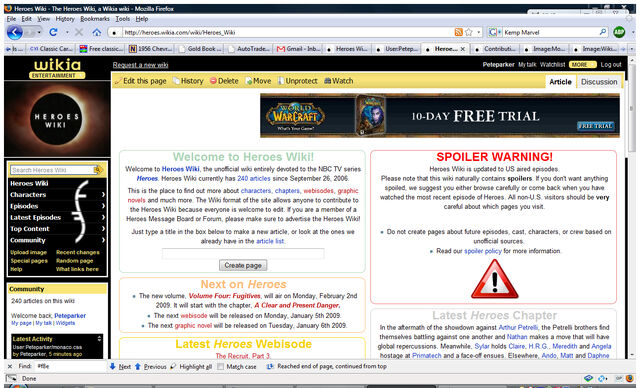Click Edit this page
The width and height of the screenshot is (640, 388).
pos(140,81)
